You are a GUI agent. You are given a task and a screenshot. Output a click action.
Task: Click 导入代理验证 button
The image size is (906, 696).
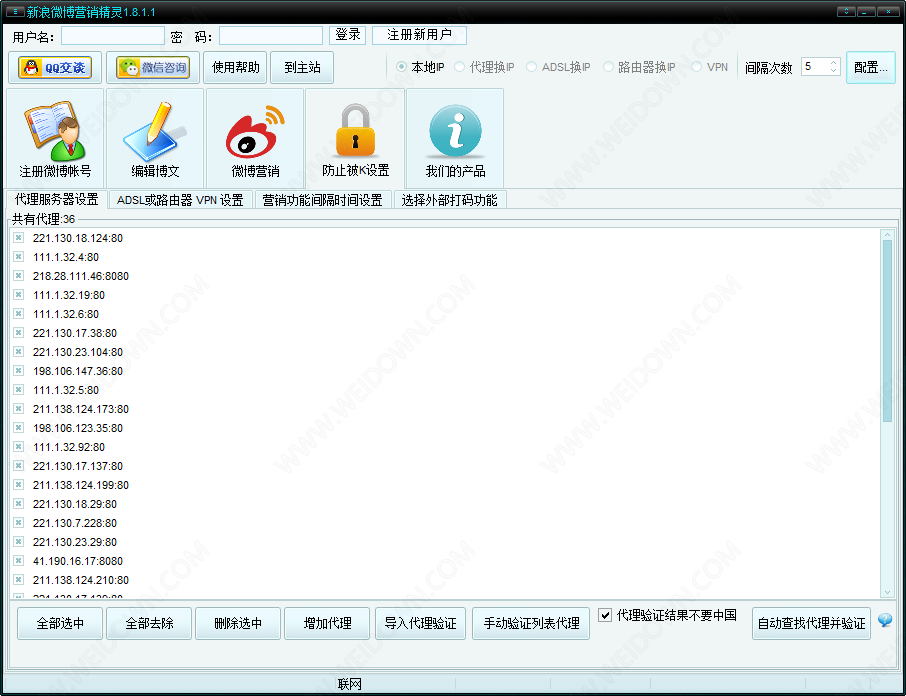[421, 623]
